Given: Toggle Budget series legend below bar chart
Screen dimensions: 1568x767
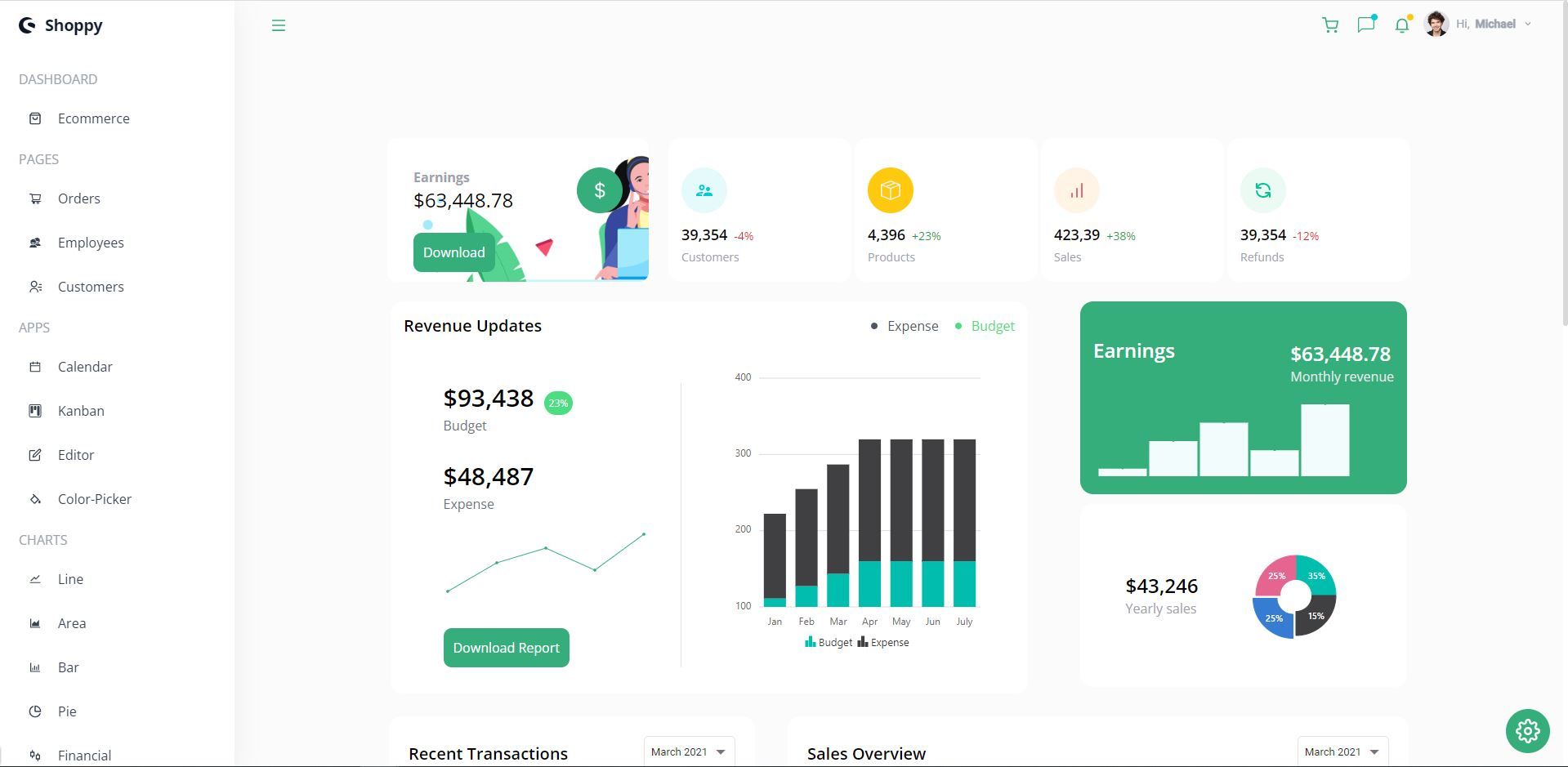Looking at the screenshot, I should (829, 642).
